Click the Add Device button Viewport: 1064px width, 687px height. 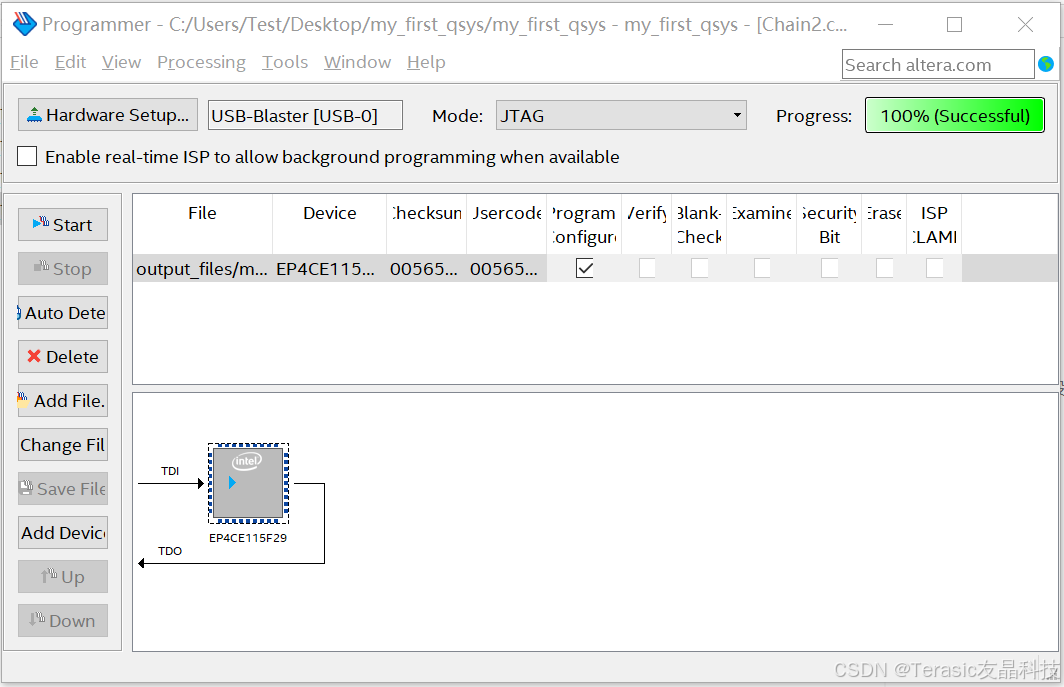pyautogui.click(x=63, y=533)
